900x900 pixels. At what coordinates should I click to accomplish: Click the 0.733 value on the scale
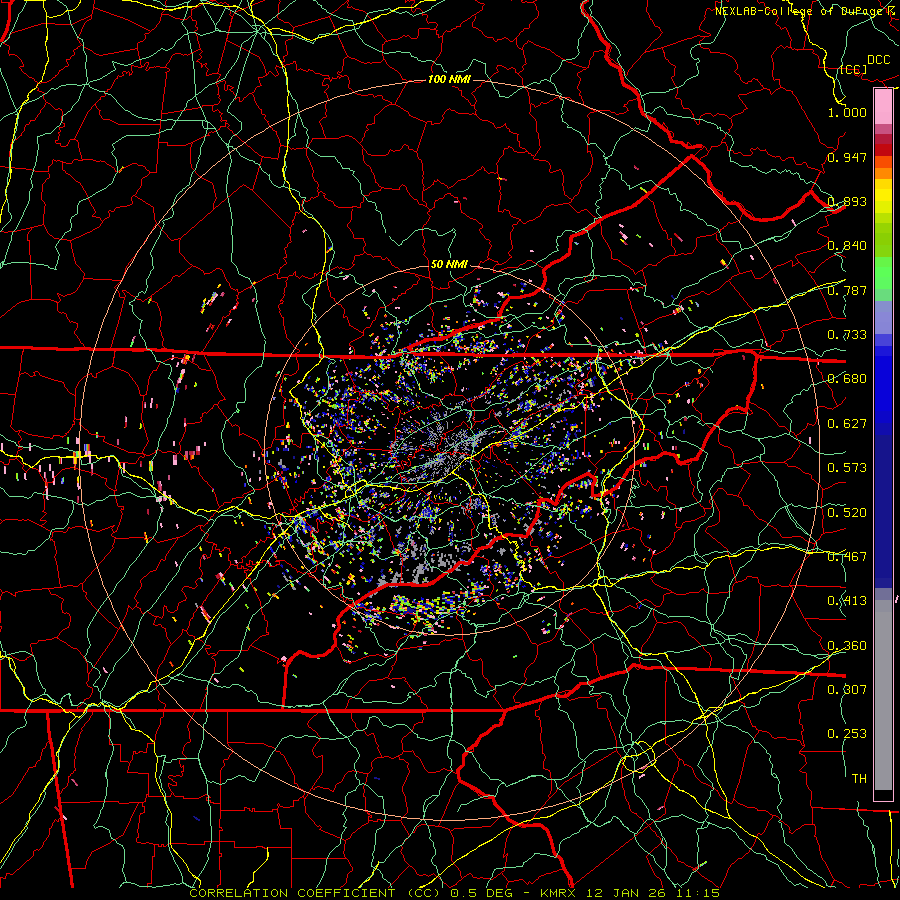(847, 335)
